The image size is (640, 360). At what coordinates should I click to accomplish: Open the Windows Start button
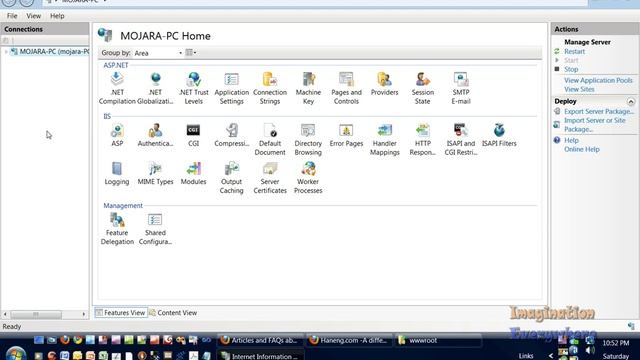coord(16,353)
